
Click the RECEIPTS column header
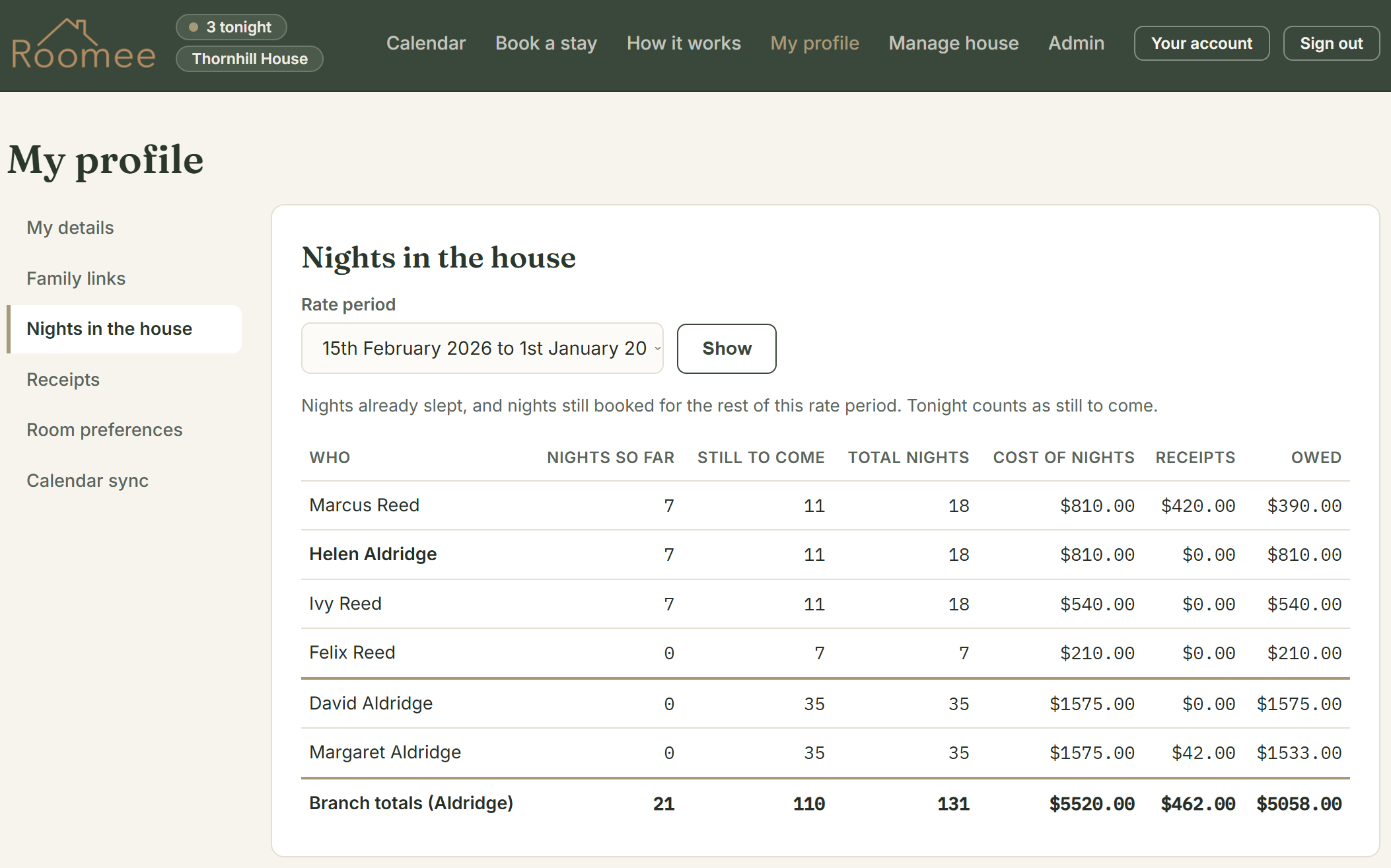(x=1195, y=458)
